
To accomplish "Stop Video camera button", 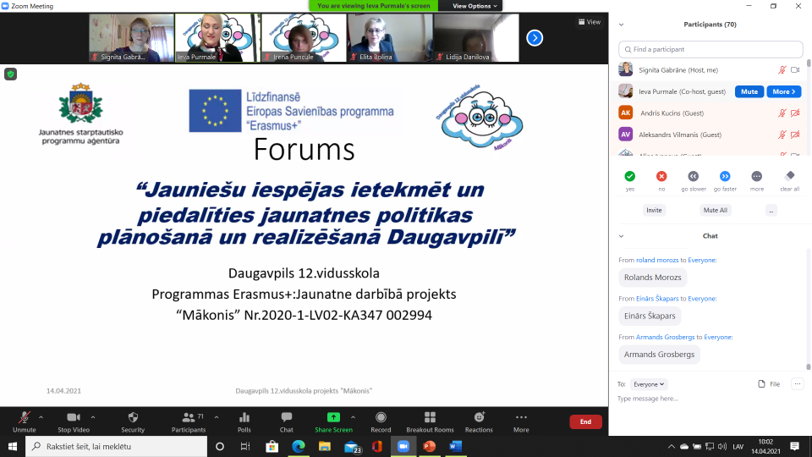I will [x=74, y=422].
